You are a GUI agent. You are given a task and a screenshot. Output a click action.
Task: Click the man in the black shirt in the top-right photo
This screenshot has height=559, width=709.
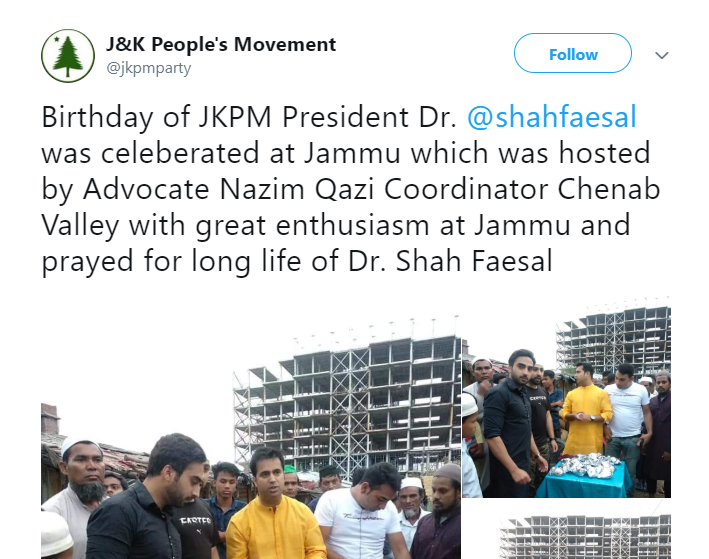pos(512,423)
